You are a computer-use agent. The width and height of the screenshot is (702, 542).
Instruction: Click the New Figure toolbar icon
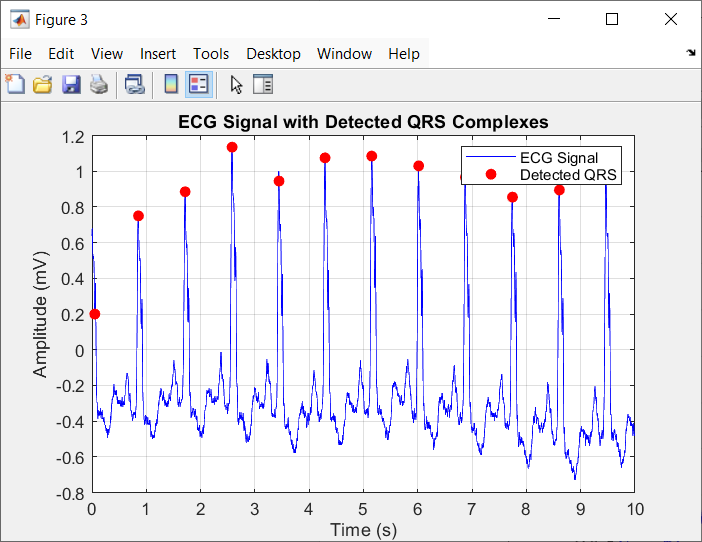coord(15,84)
